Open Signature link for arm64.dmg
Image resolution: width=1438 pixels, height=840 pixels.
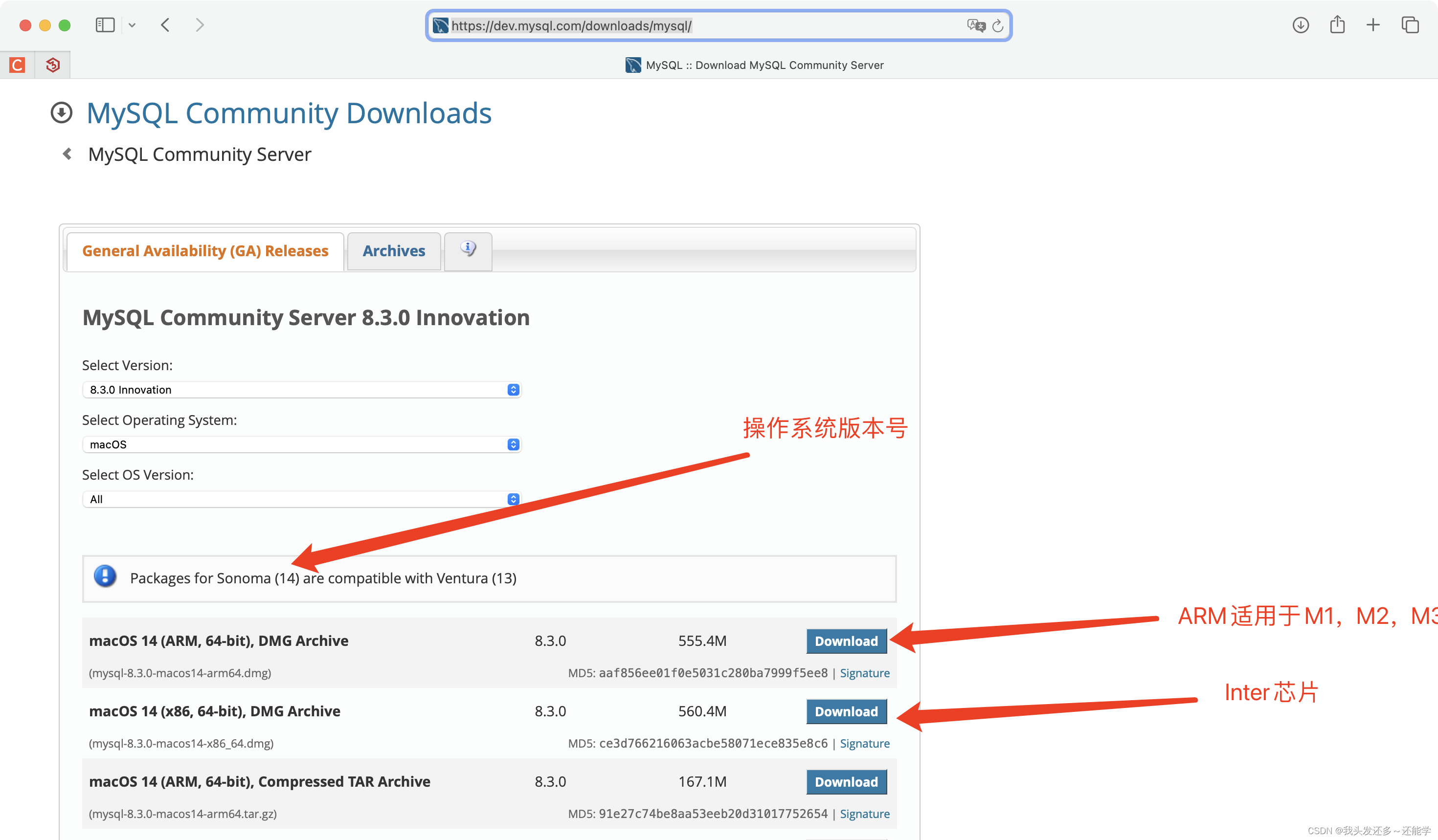[x=865, y=673]
